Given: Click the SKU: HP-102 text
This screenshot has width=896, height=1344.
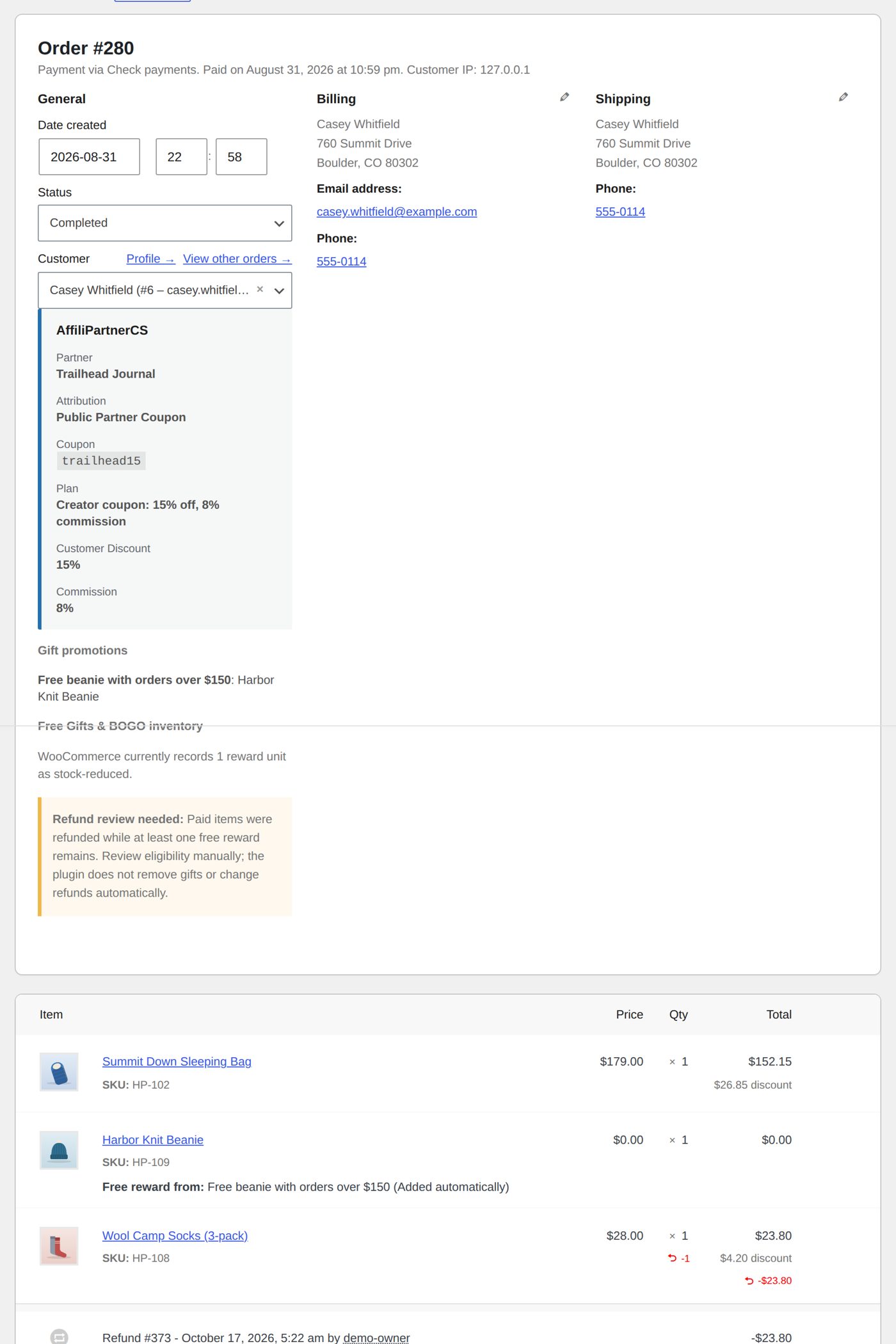Looking at the screenshot, I should coord(136,1085).
